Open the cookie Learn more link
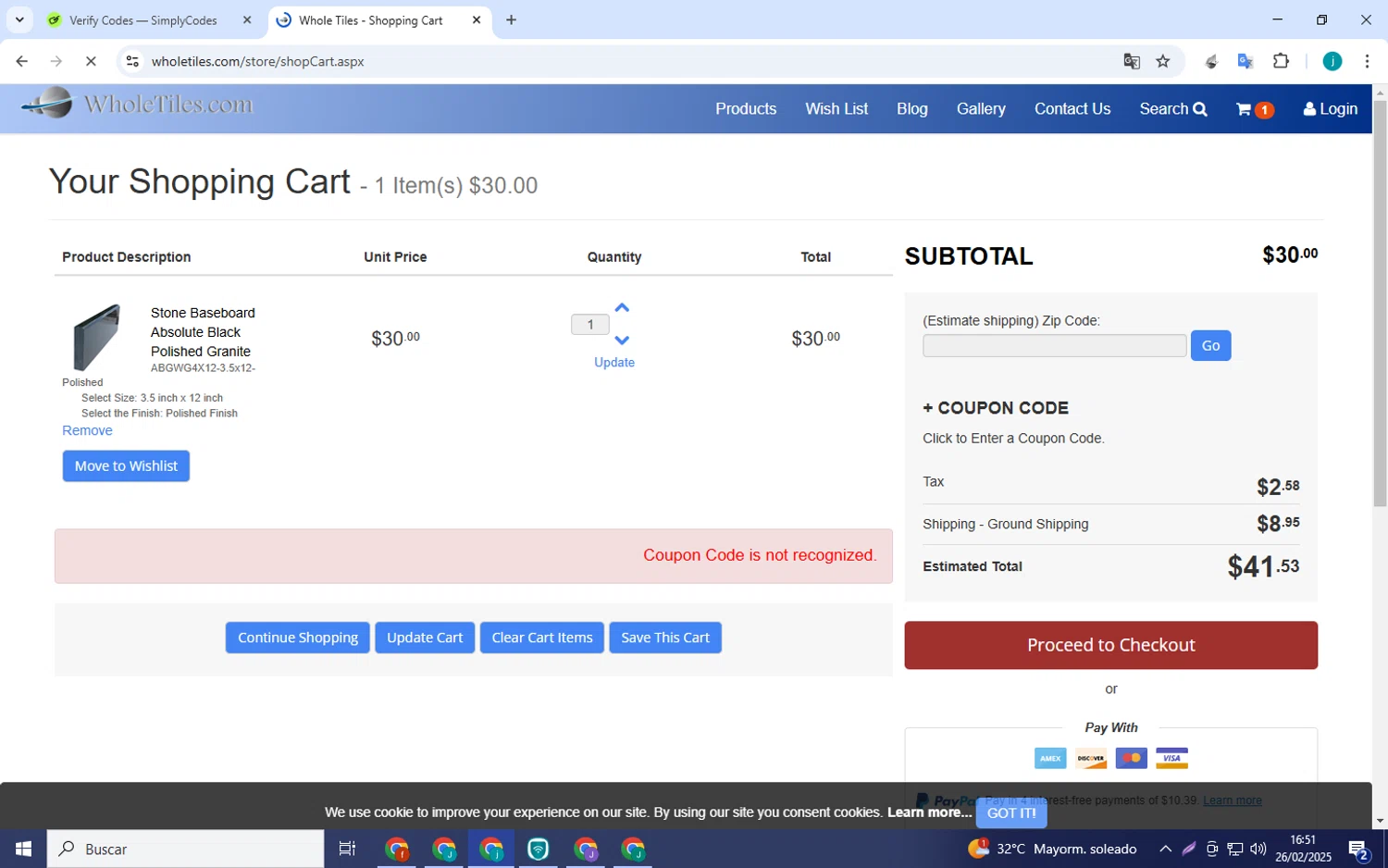Screen dimensions: 1388x868 pos(929,812)
